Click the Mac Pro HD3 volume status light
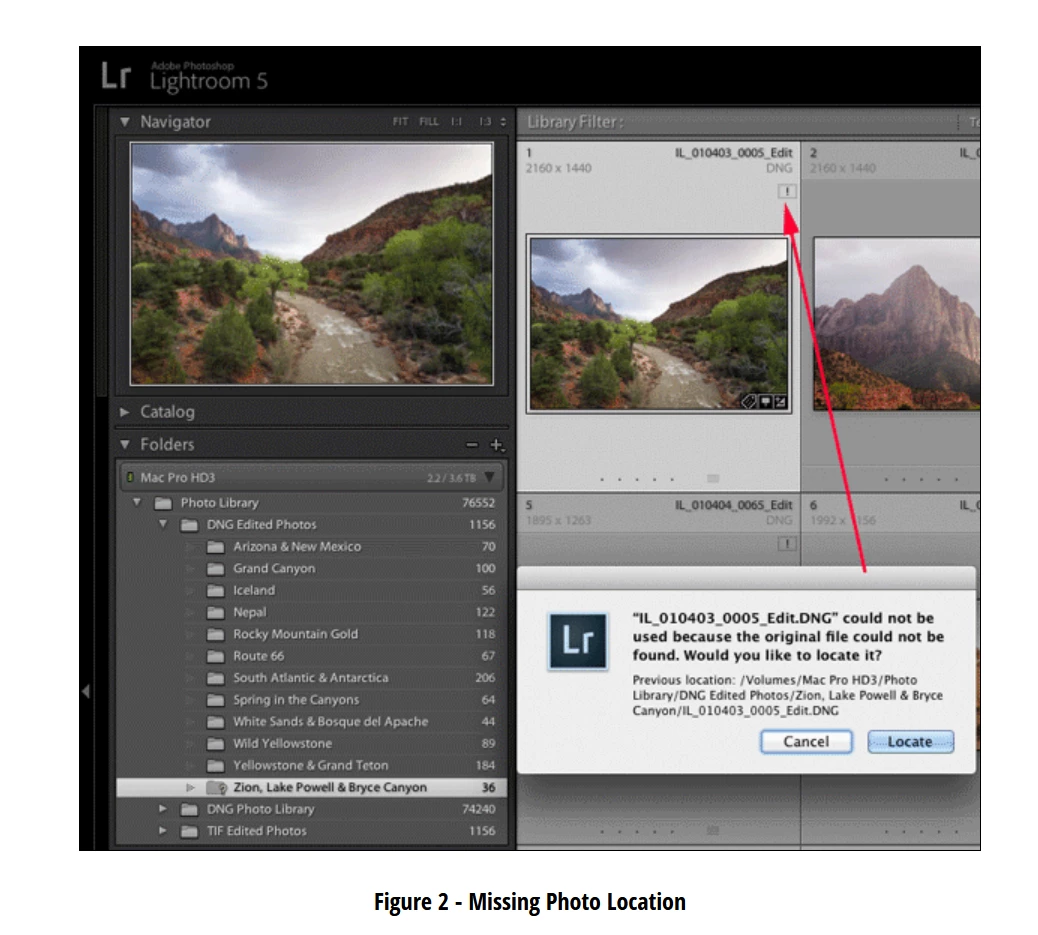1038x935 pixels. (130, 477)
